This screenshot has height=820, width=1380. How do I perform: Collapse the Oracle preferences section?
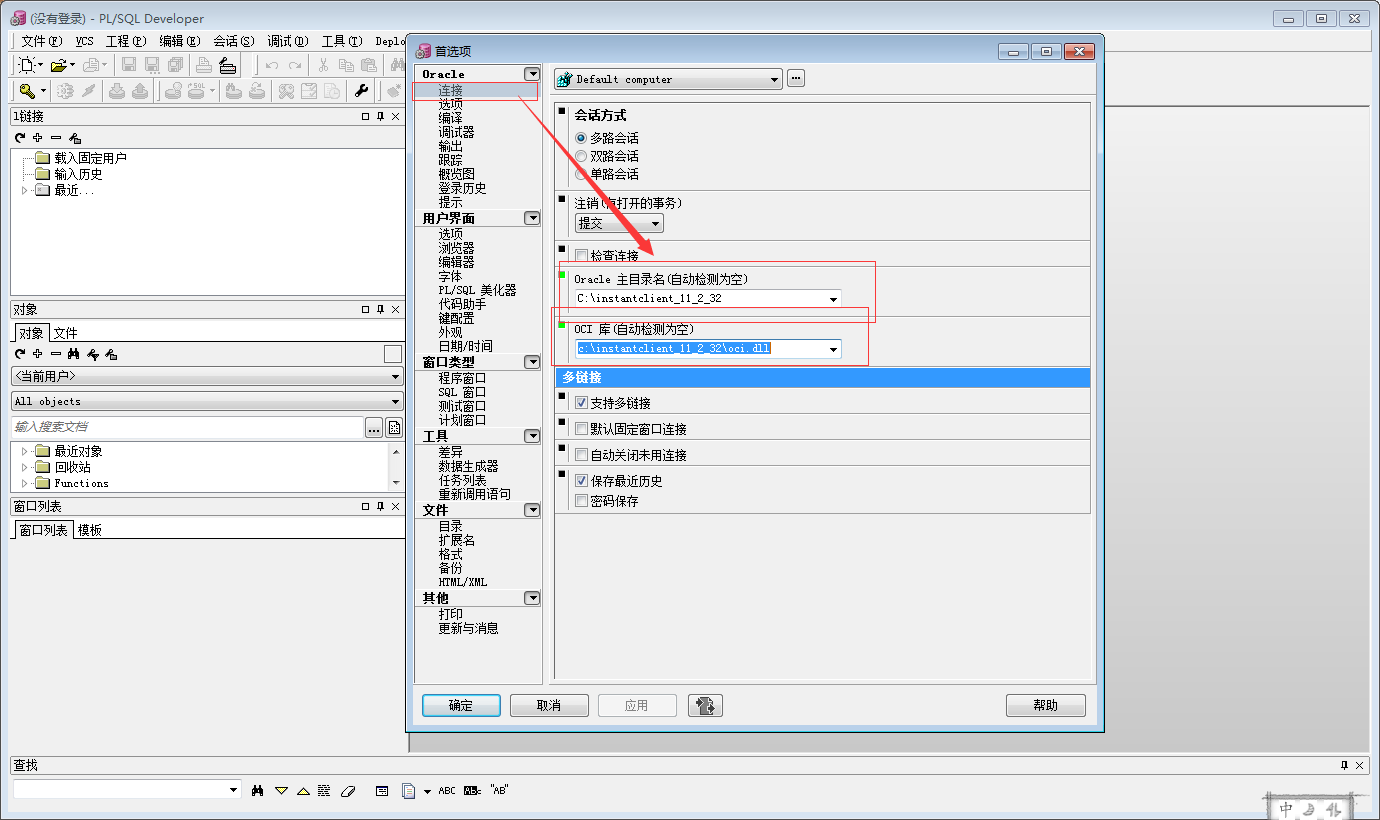click(532, 74)
